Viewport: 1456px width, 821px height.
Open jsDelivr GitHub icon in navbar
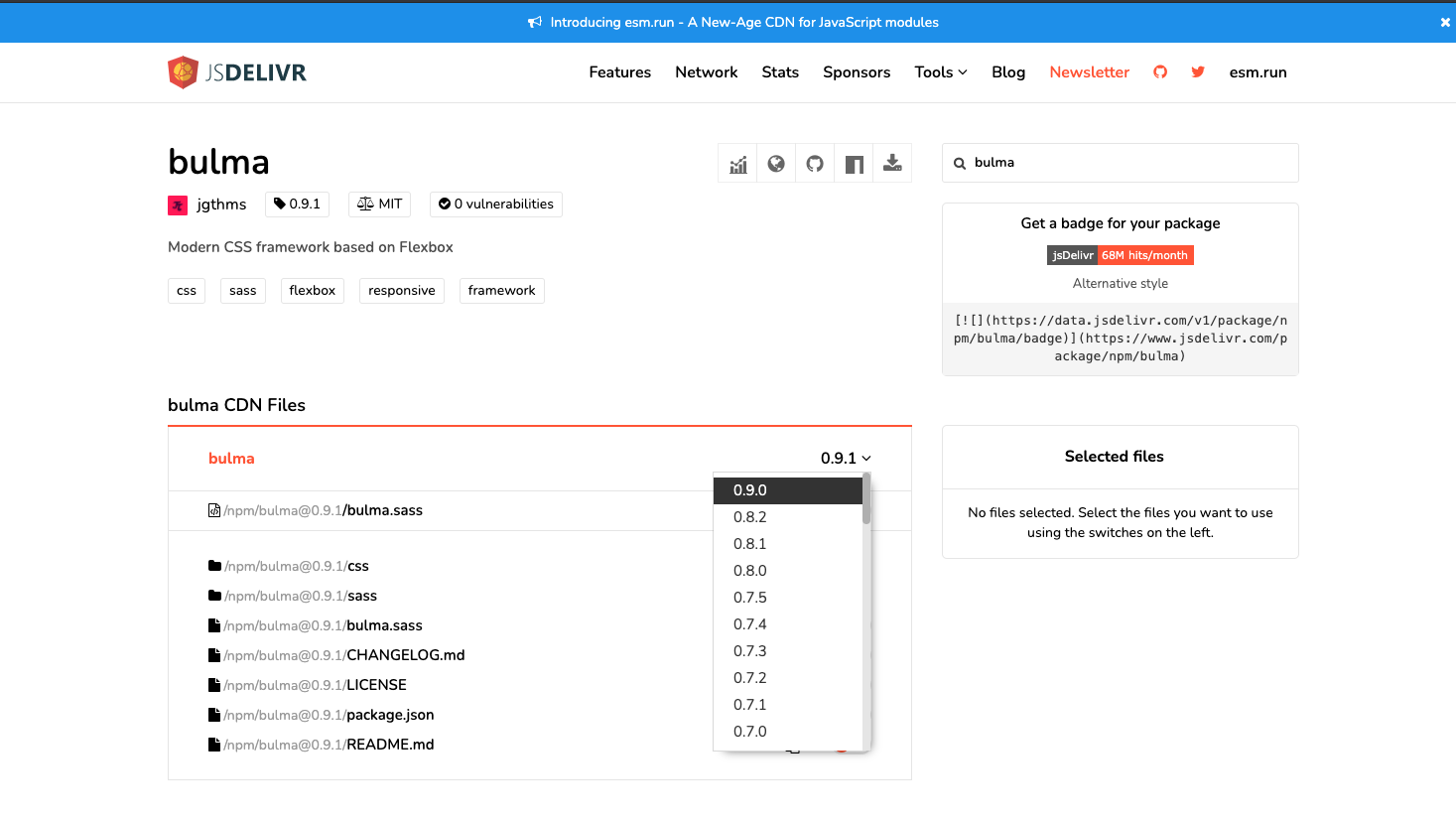pos(1160,71)
